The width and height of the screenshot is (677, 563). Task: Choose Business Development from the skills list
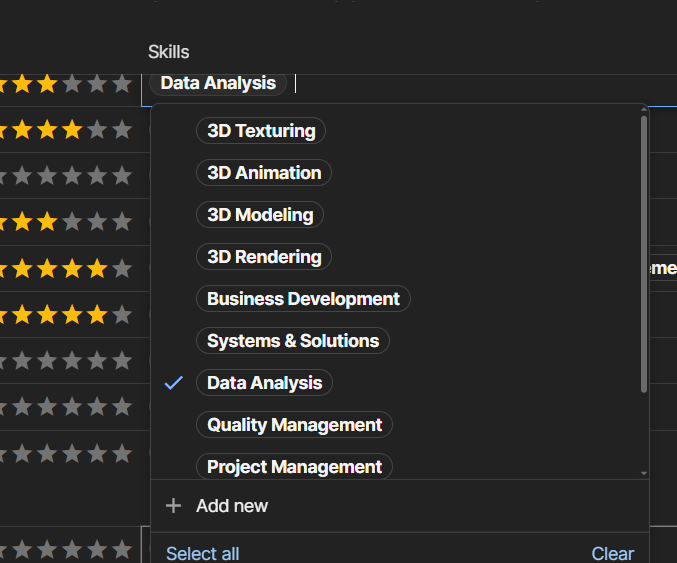(x=303, y=299)
